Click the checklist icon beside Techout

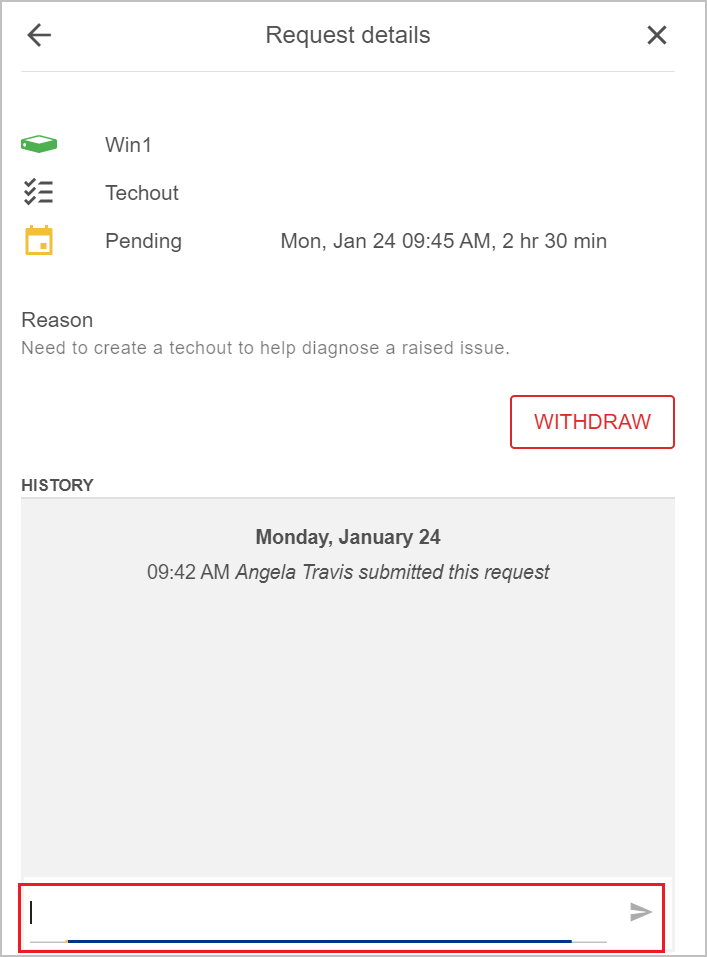(x=39, y=192)
